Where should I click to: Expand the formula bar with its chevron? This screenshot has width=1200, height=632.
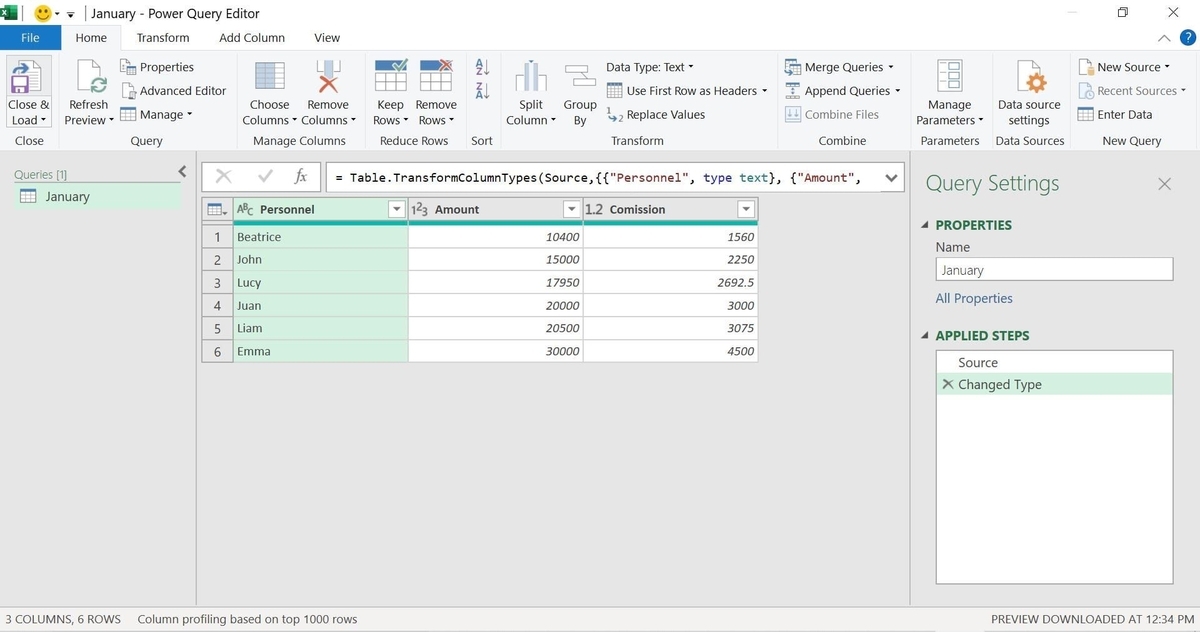pyautogui.click(x=891, y=177)
